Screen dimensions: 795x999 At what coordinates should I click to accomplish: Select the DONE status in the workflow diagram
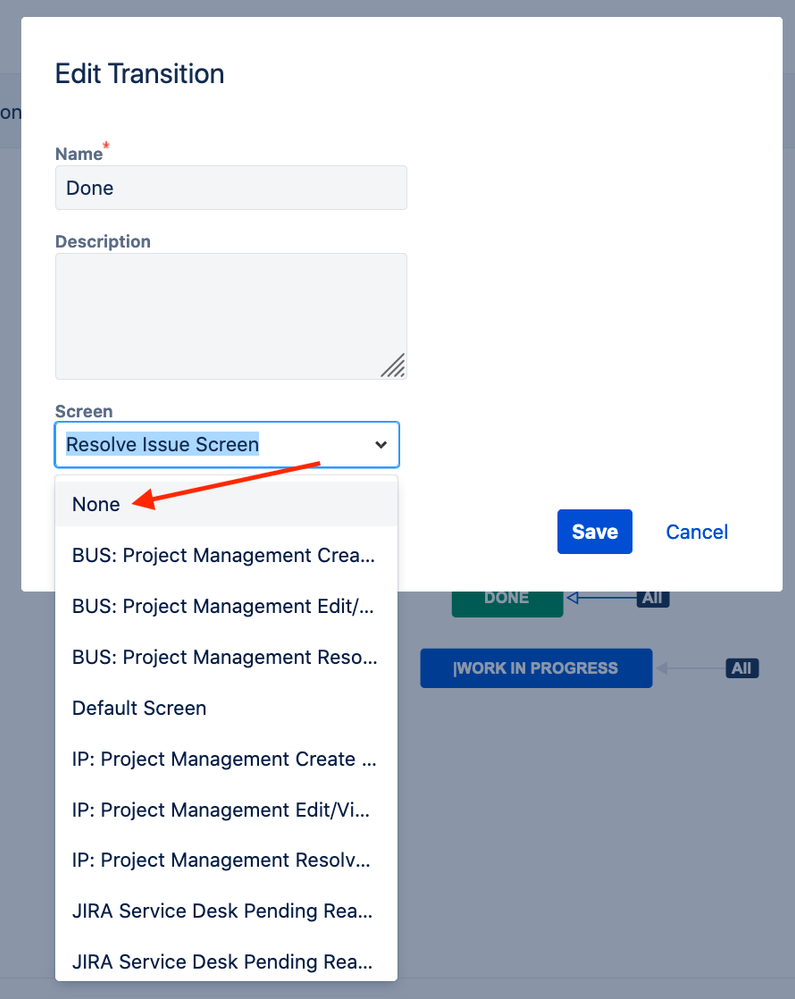(507, 603)
